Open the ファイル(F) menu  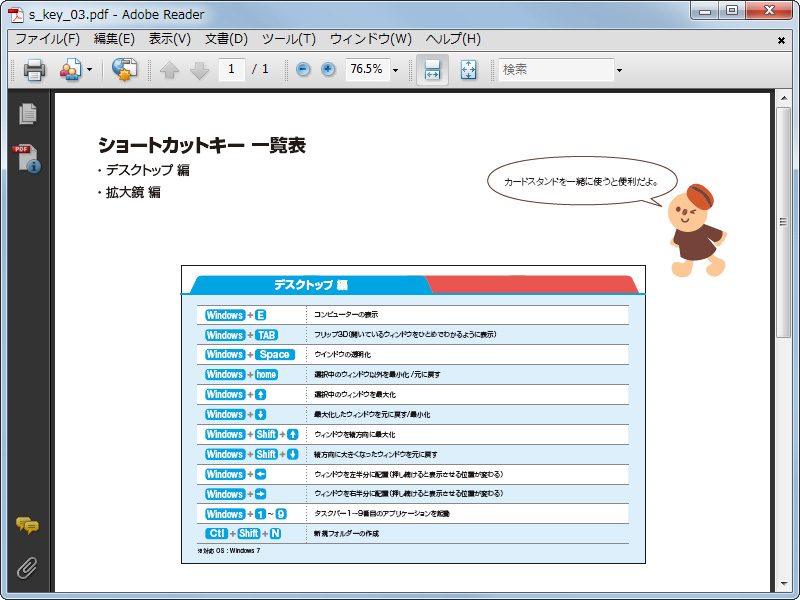pyautogui.click(x=47, y=39)
